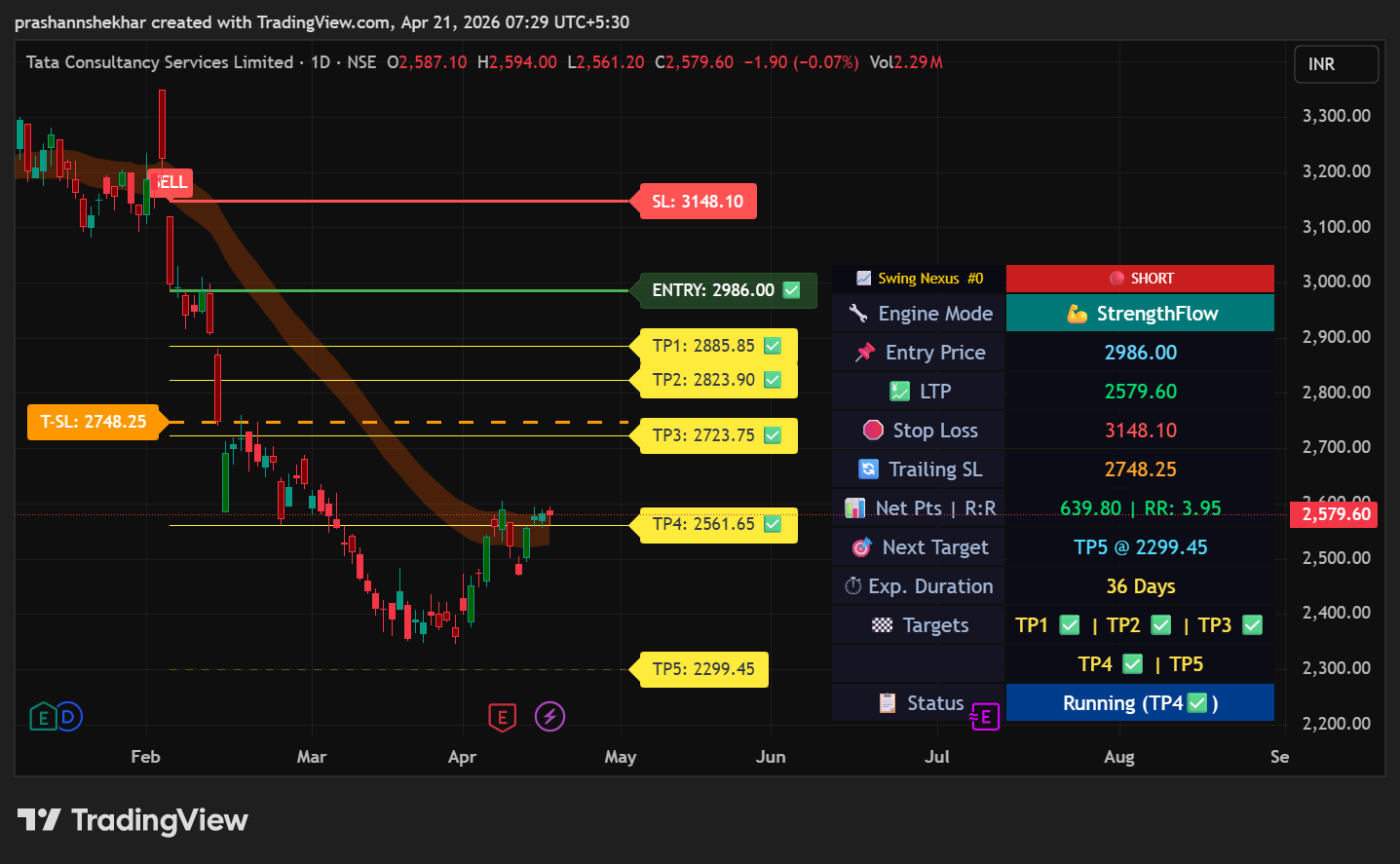This screenshot has width=1400, height=864.
Task: Click TP1 checkmark in Targets table row
Action: [x=1069, y=625]
